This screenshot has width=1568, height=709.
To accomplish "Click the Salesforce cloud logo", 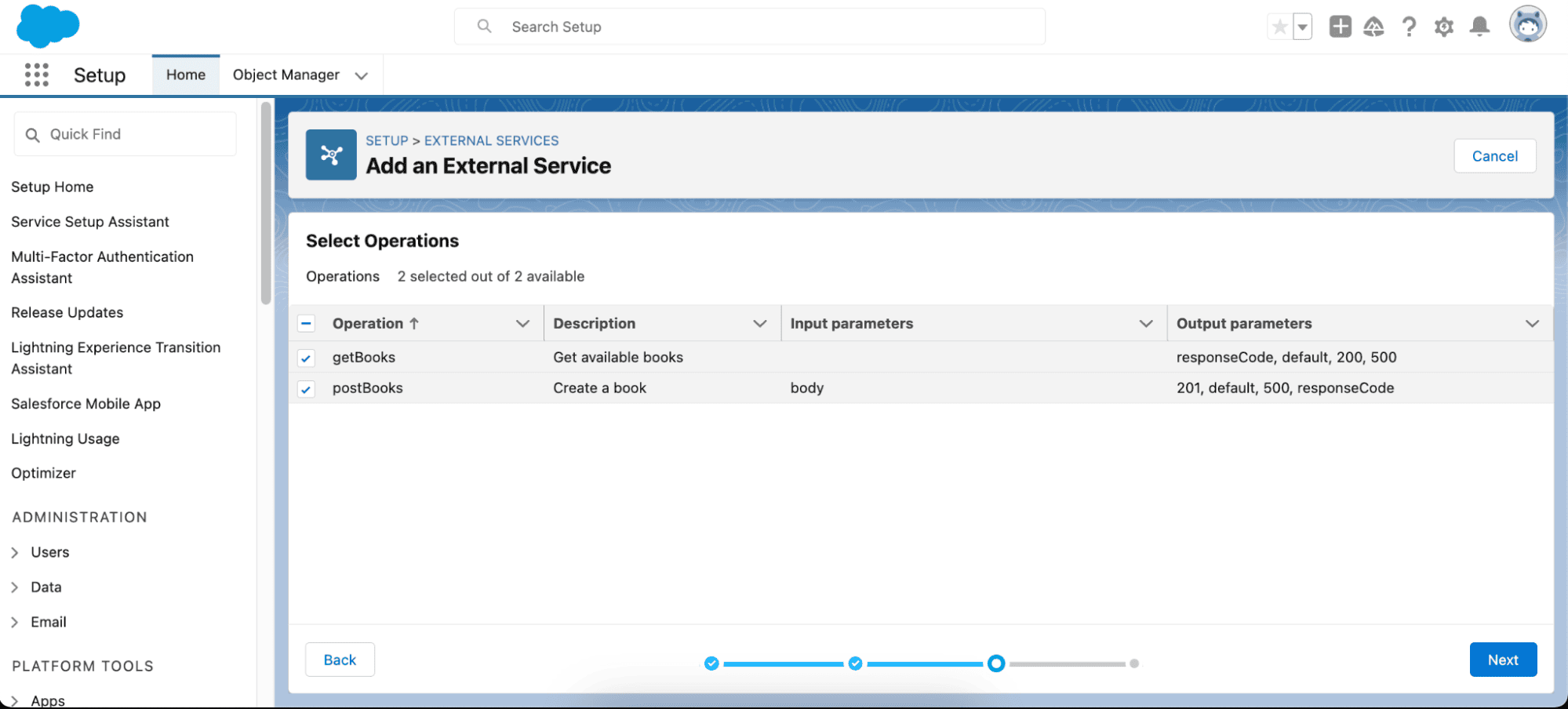I will tap(48, 26).
